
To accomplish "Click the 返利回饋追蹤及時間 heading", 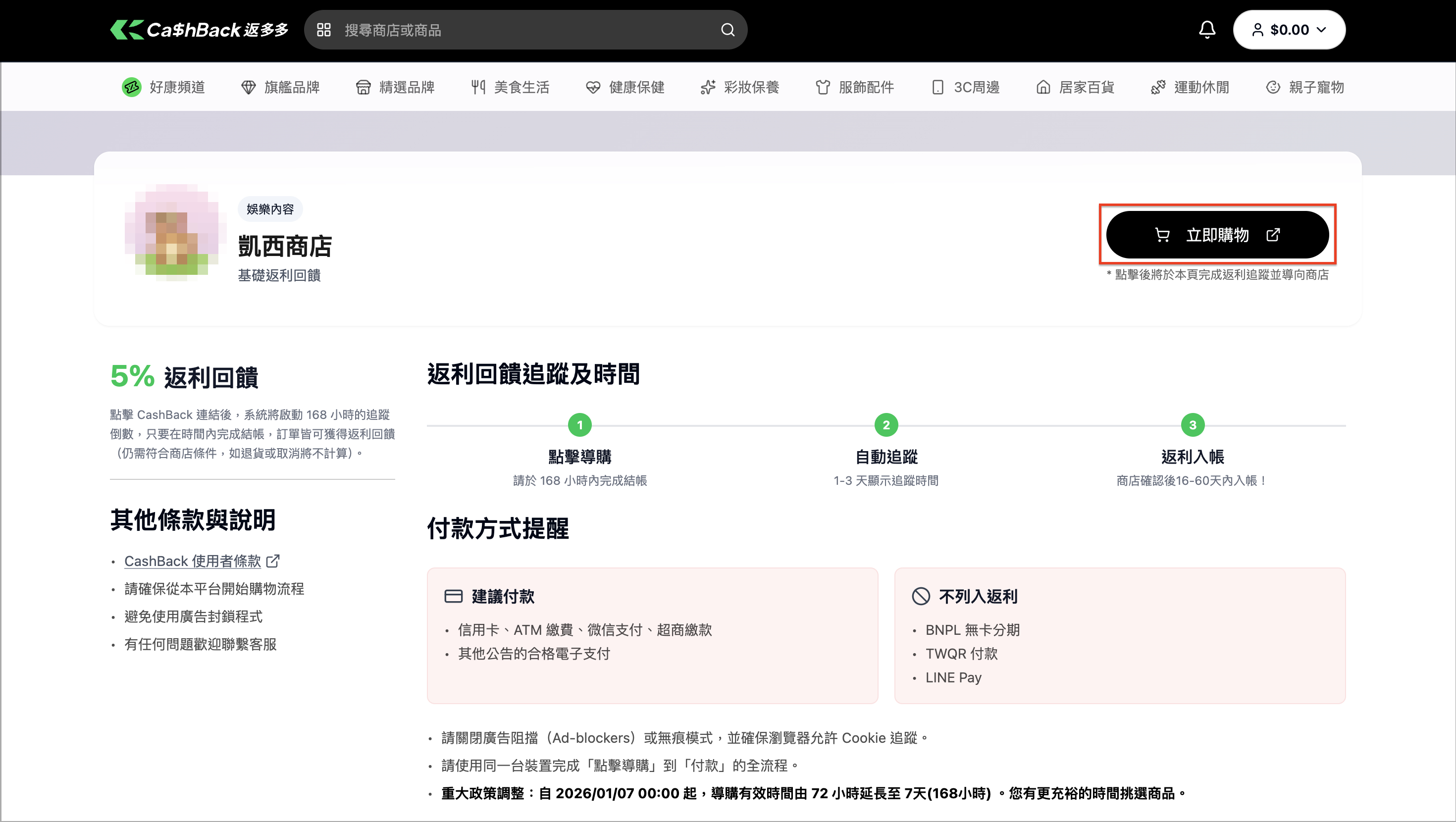I will tap(533, 374).
